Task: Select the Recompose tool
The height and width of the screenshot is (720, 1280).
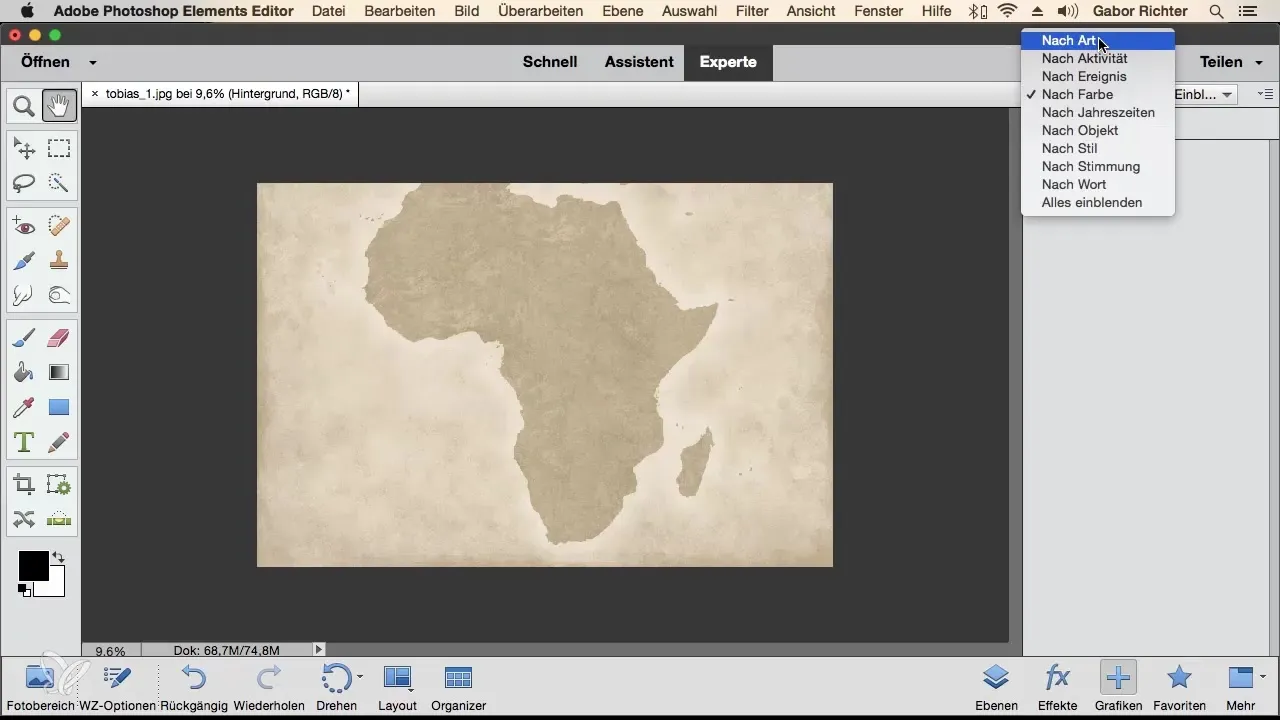Action: [59, 485]
